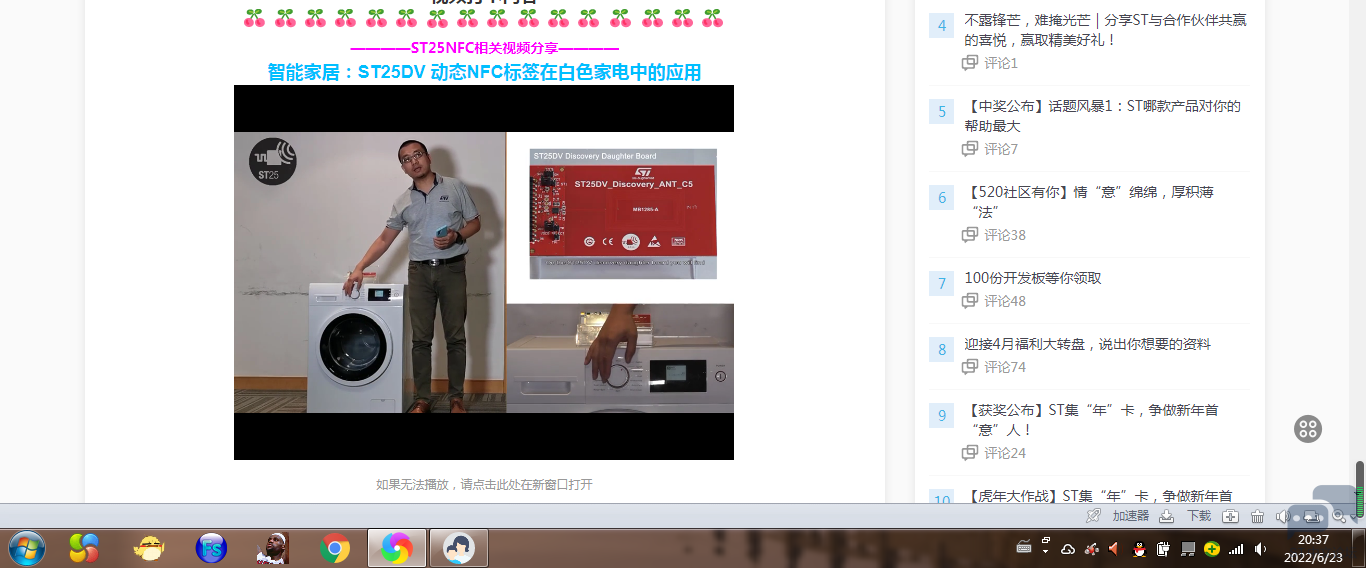
Task: Open 【520社区有你】 article
Action: pos(1089,202)
